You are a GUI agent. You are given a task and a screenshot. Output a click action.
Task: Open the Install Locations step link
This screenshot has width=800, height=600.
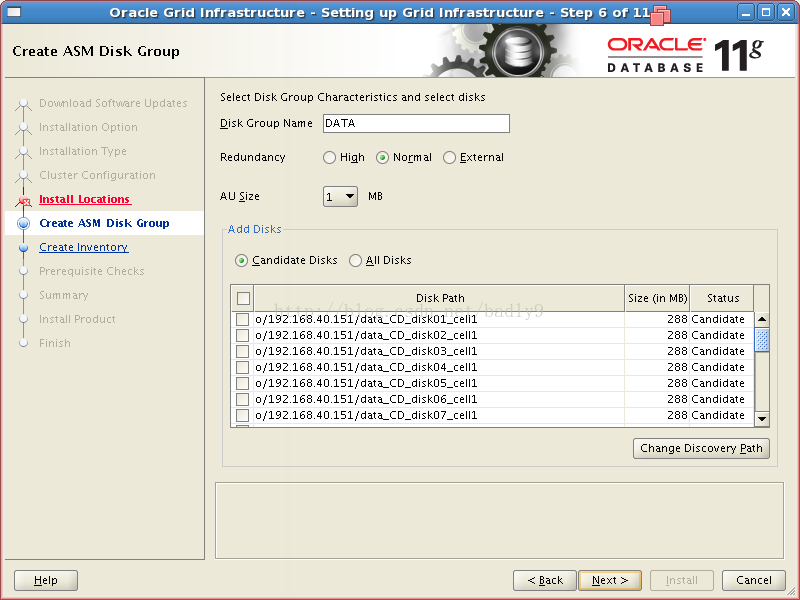click(x=85, y=199)
